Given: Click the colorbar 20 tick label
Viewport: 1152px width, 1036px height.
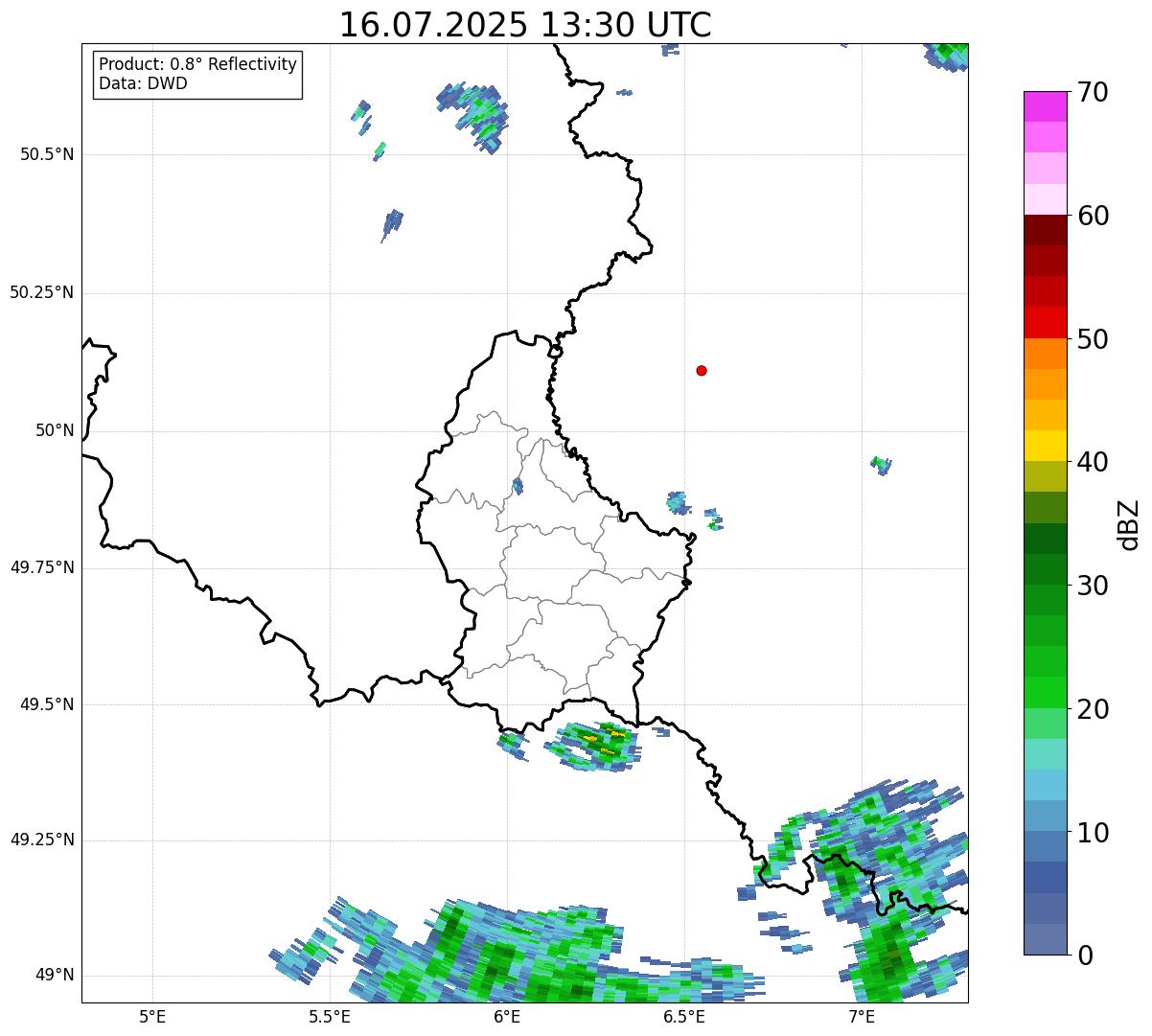Looking at the screenshot, I should [x=1093, y=709].
